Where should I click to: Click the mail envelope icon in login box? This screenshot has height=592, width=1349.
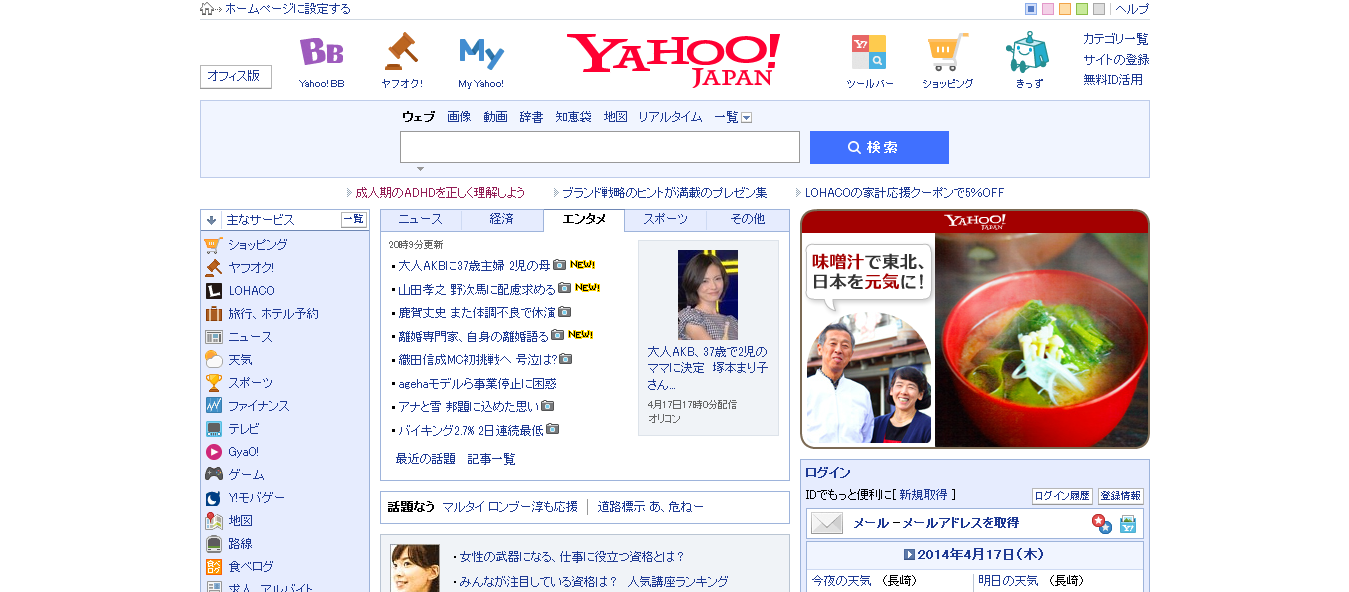pos(827,523)
